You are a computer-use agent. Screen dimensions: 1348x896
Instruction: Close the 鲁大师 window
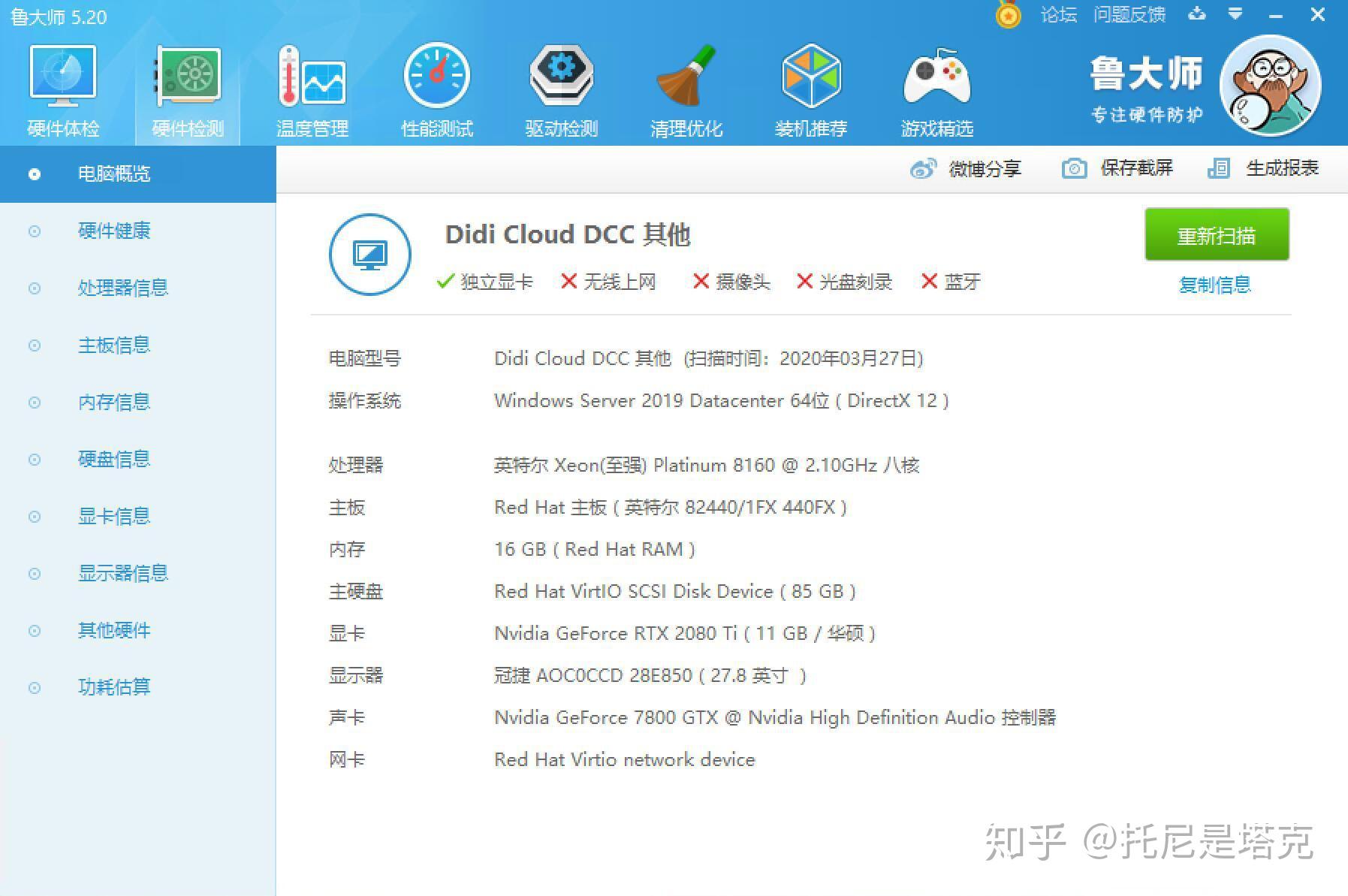(1318, 14)
